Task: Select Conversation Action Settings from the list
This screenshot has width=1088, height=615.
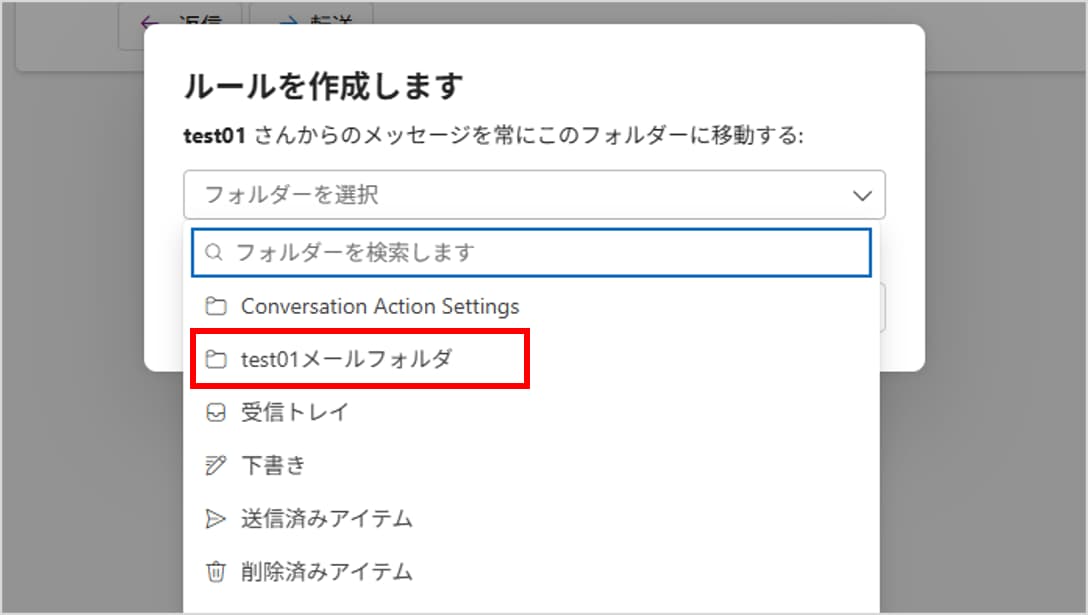Action: (380, 306)
